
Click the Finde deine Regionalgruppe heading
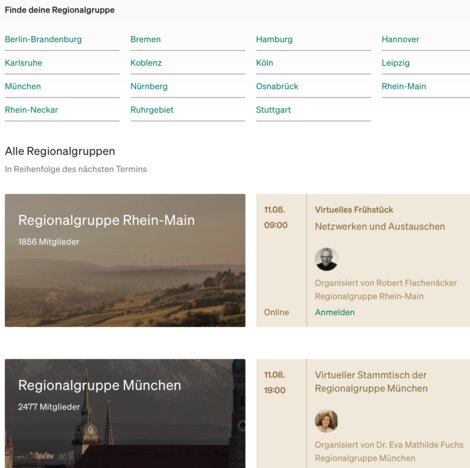click(x=60, y=10)
